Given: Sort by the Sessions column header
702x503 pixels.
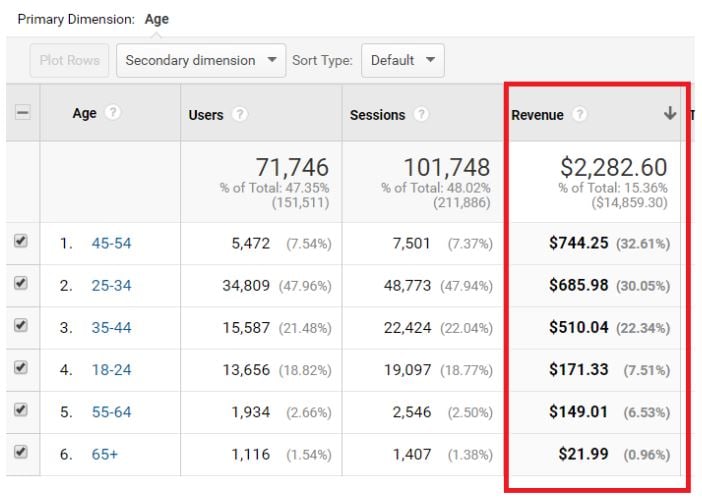Looking at the screenshot, I should tap(377, 115).
